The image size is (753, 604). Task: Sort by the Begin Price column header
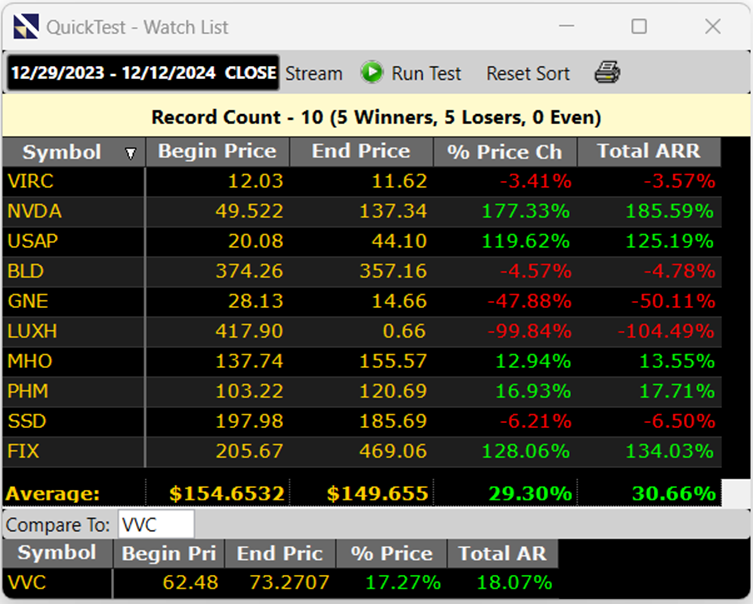(217, 152)
